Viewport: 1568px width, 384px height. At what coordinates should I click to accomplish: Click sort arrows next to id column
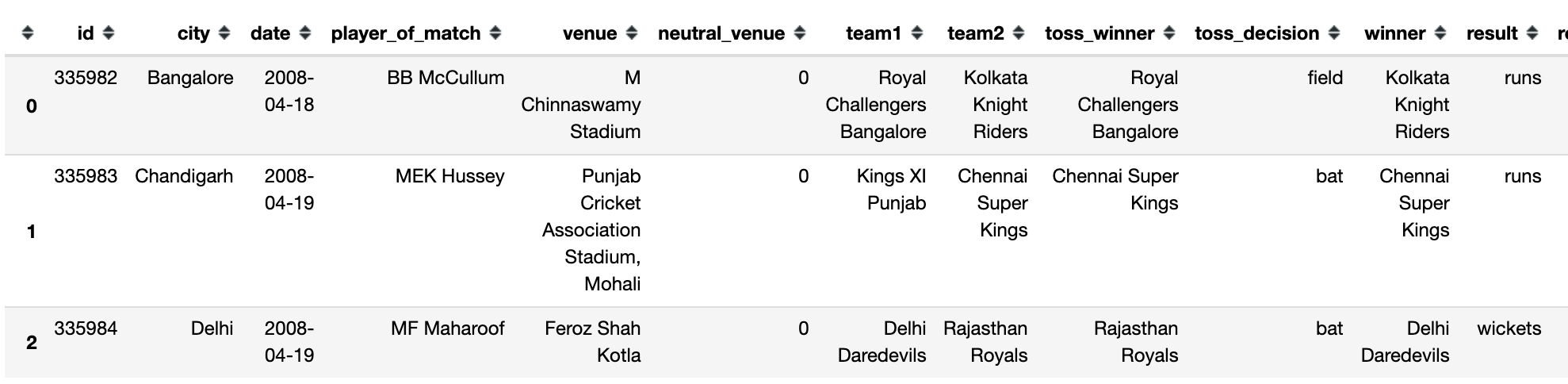[109, 33]
